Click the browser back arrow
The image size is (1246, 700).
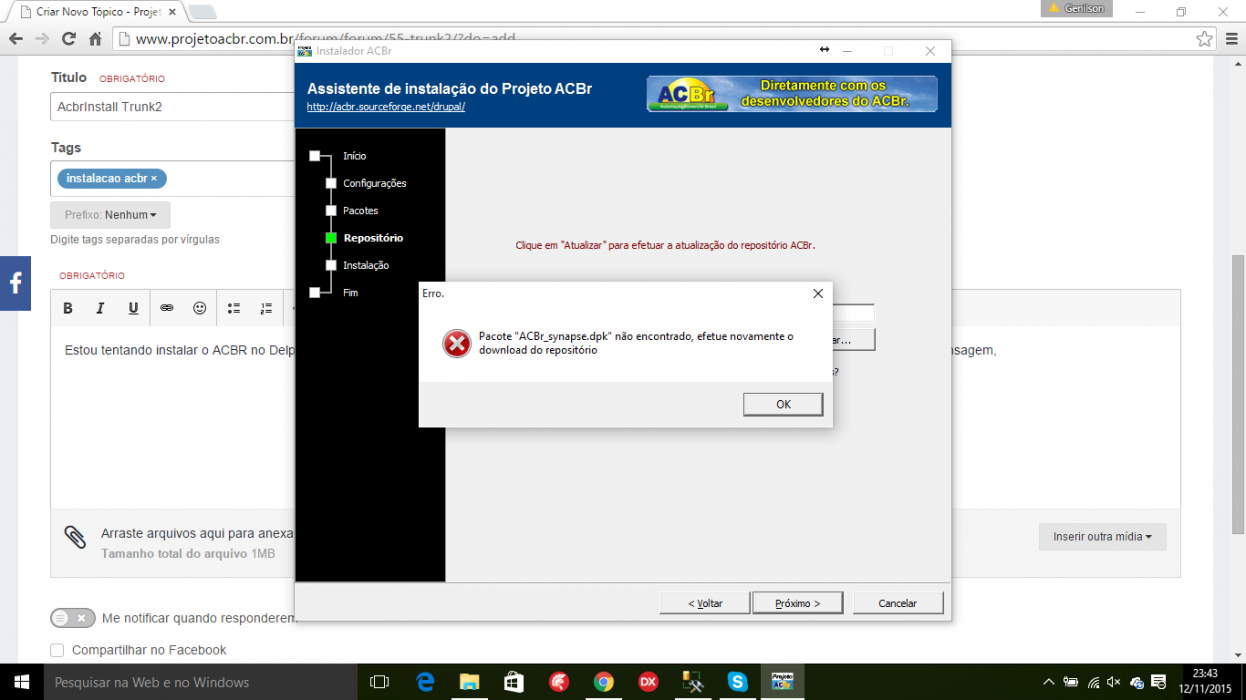[x=16, y=39]
